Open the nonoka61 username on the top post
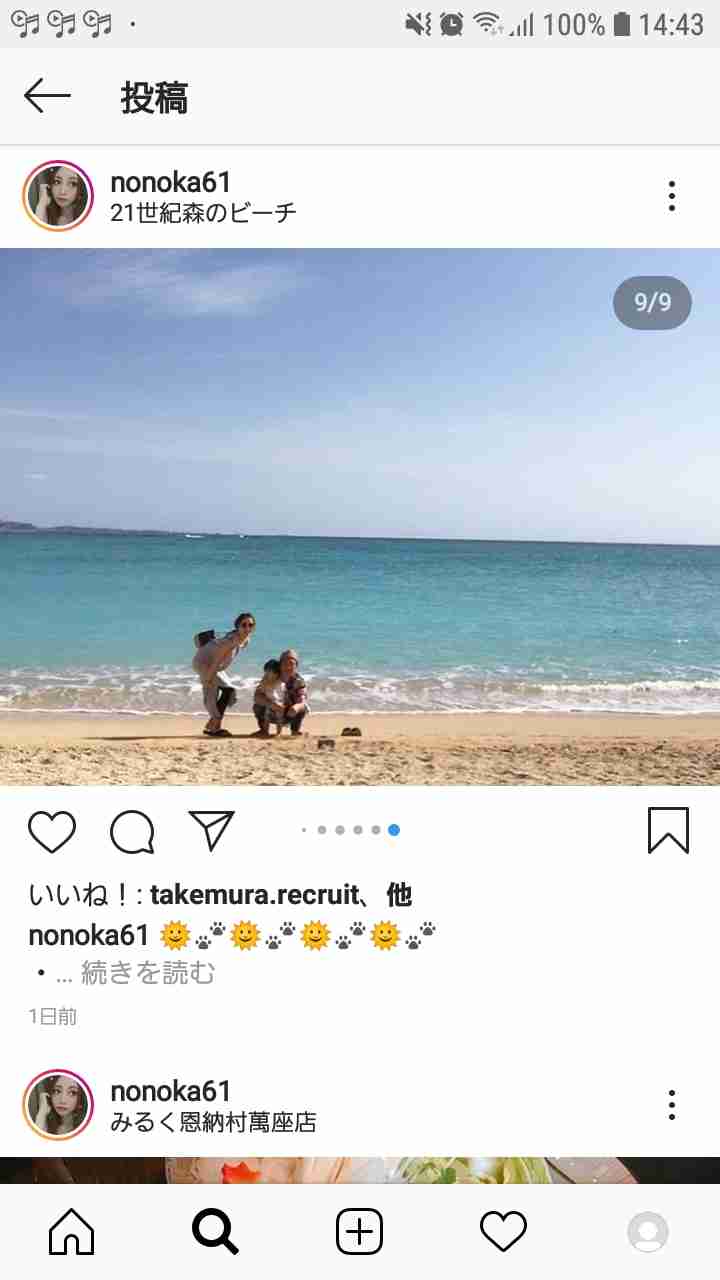720x1280 pixels. (171, 182)
